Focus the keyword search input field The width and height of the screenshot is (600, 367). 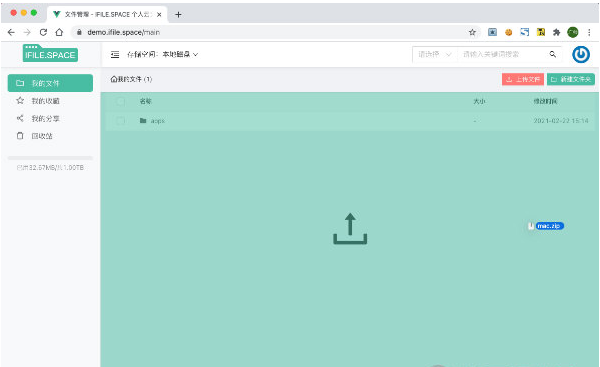click(x=501, y=54)
